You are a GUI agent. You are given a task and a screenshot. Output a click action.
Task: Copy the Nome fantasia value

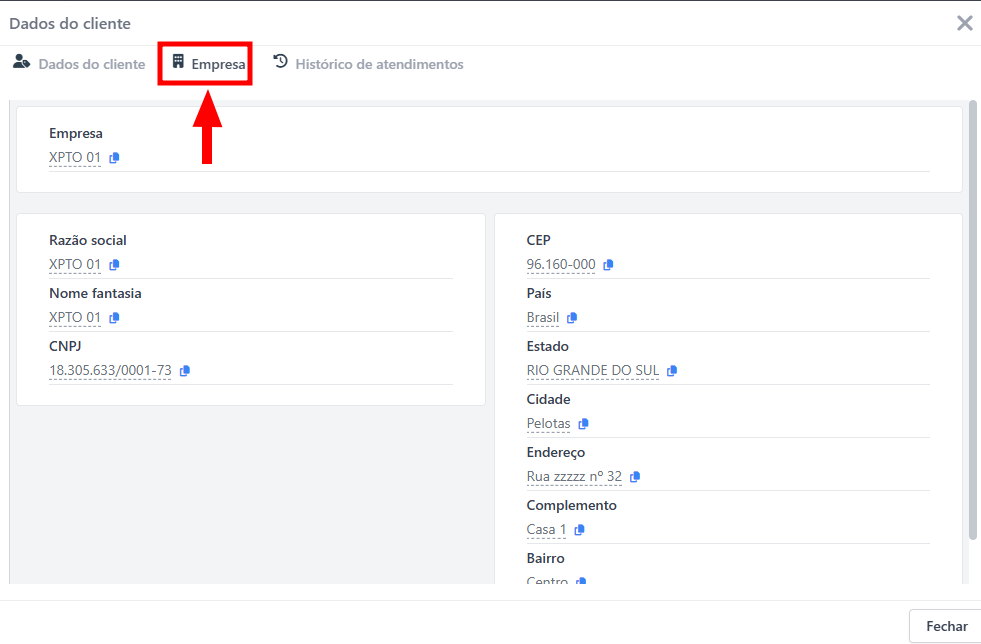[114, 318]
